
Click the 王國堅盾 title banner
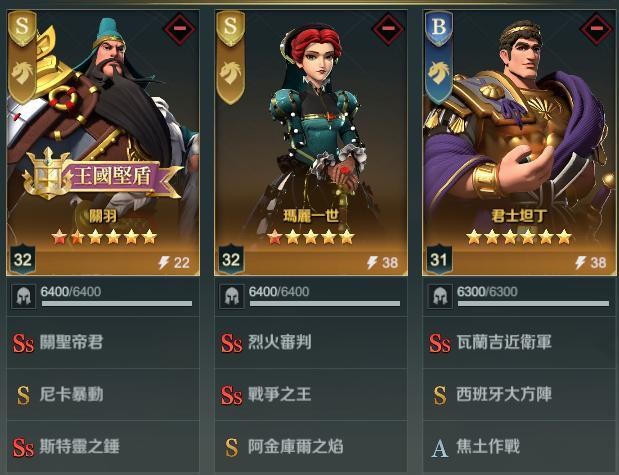coord(102,176)
